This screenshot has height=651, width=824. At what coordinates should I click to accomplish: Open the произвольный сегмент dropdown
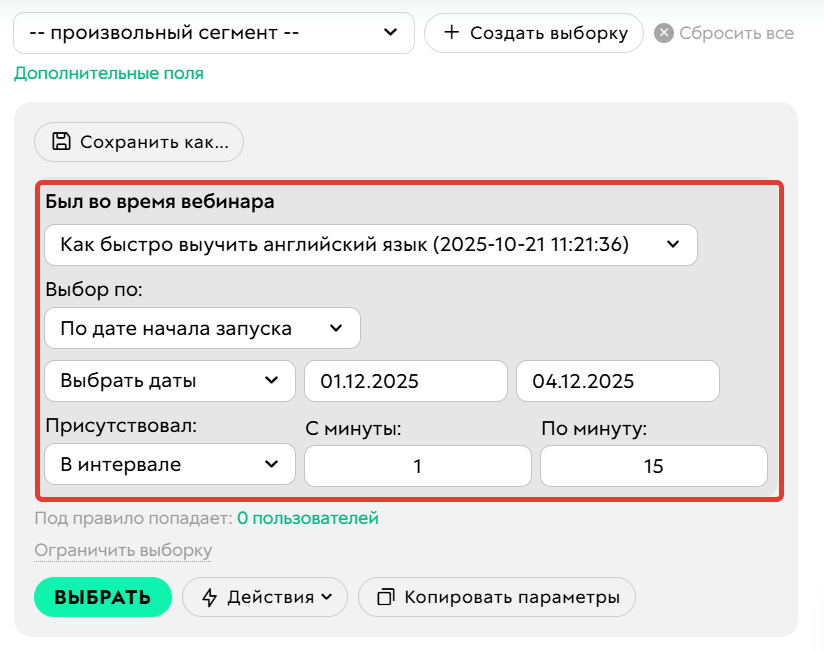tap(210, 32)
